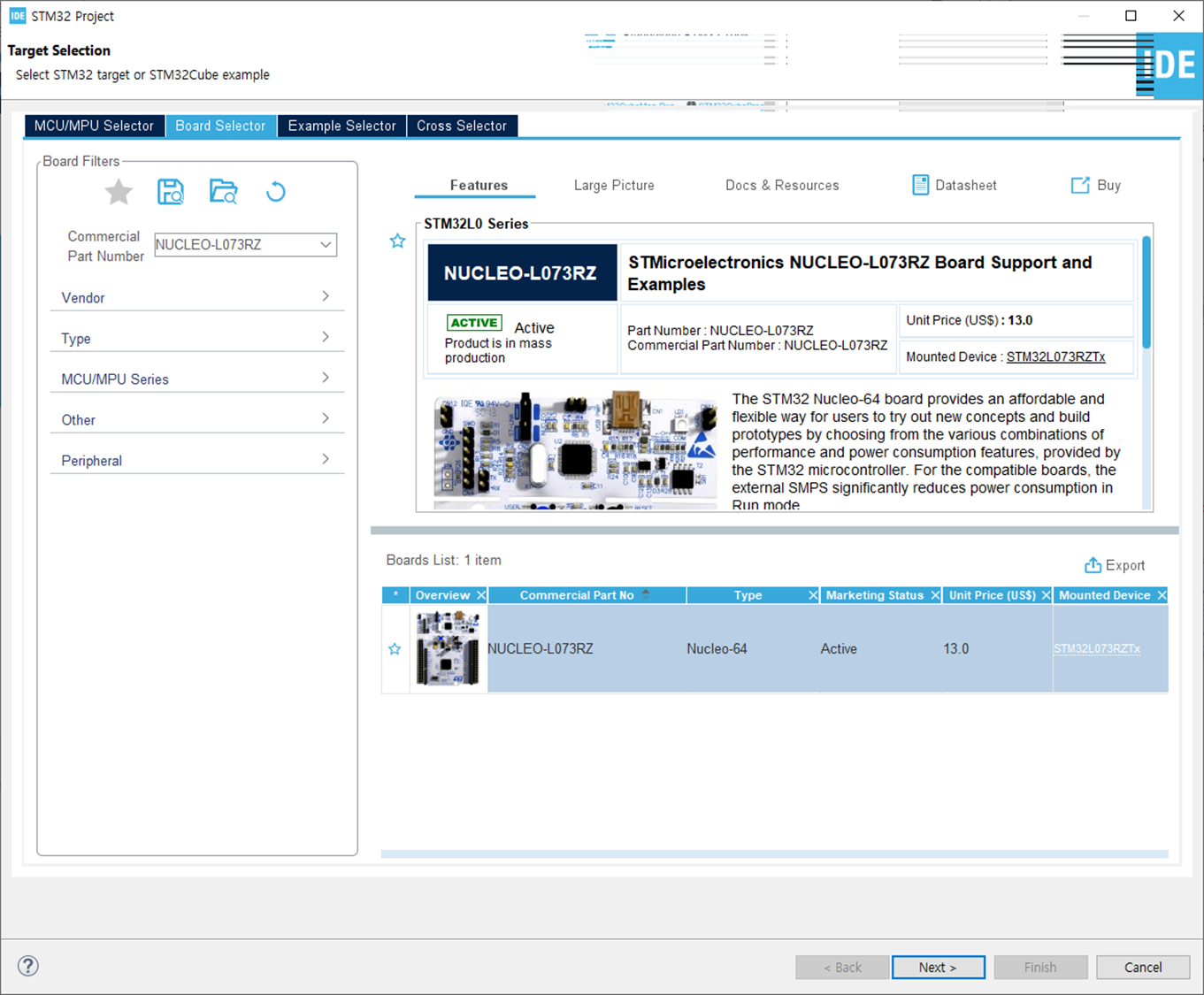Click the horizontal splitter above Boards List
Screen dimensions: 1204x995
(775, 531)
